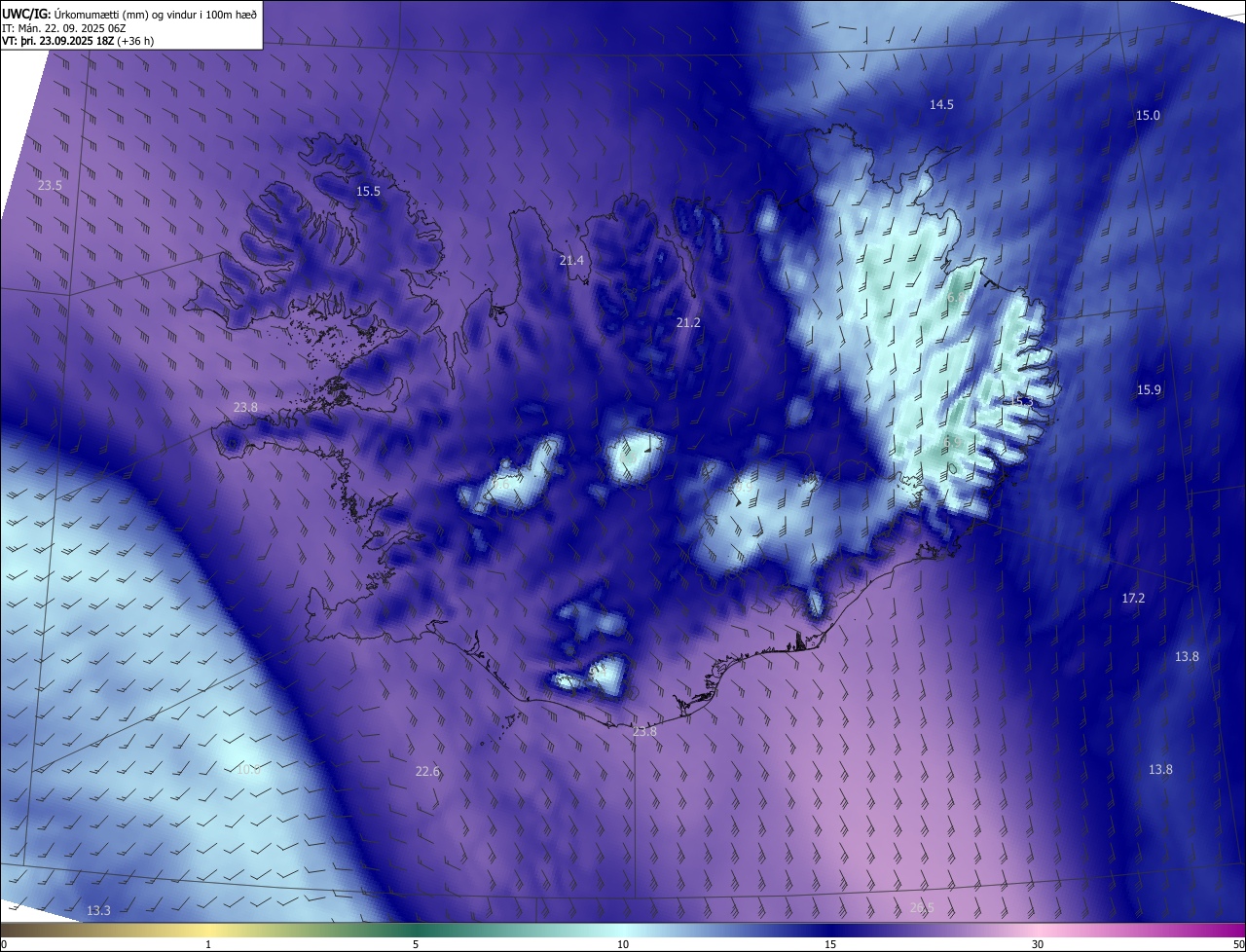The height and width of the screenshot is (952, 1246).
Task: Select the initial time line 'IT: Mán. 22. 09. 2025 06Z'
Action: click(x=65, y=28)
